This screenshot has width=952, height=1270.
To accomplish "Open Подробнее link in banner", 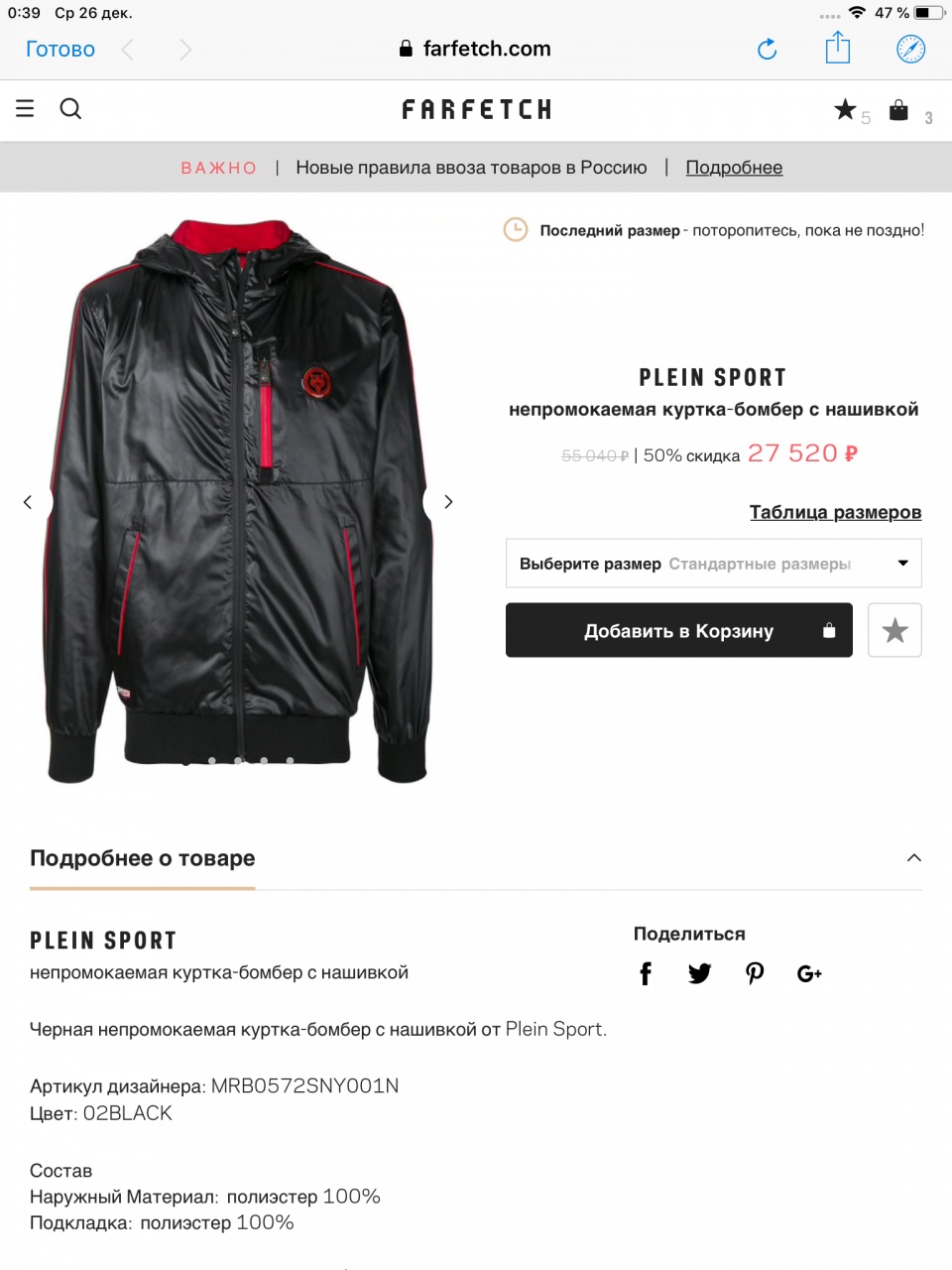I will tap(734, 168).
